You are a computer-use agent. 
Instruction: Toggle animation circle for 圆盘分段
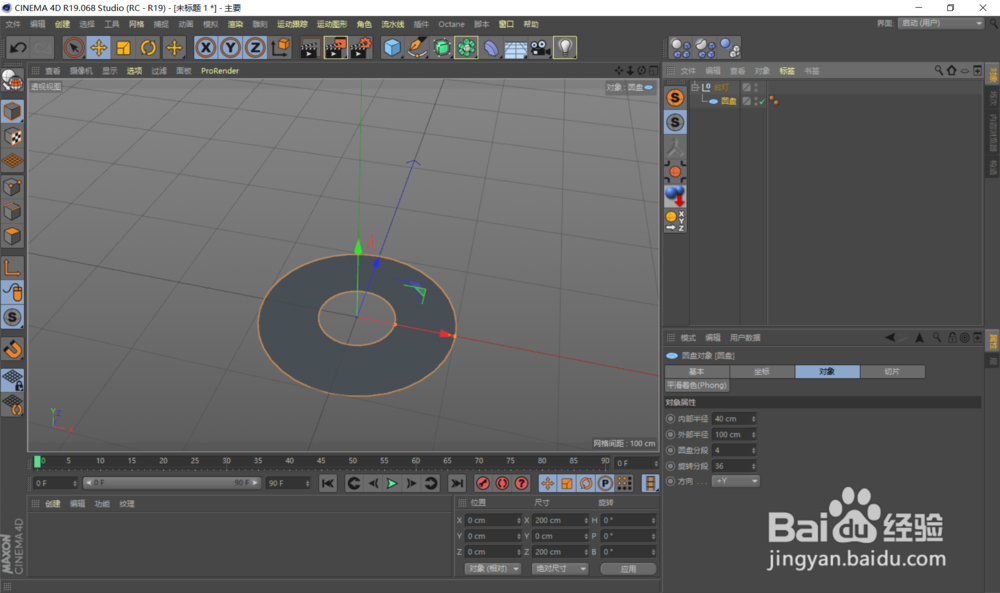(x=670, y=450)
